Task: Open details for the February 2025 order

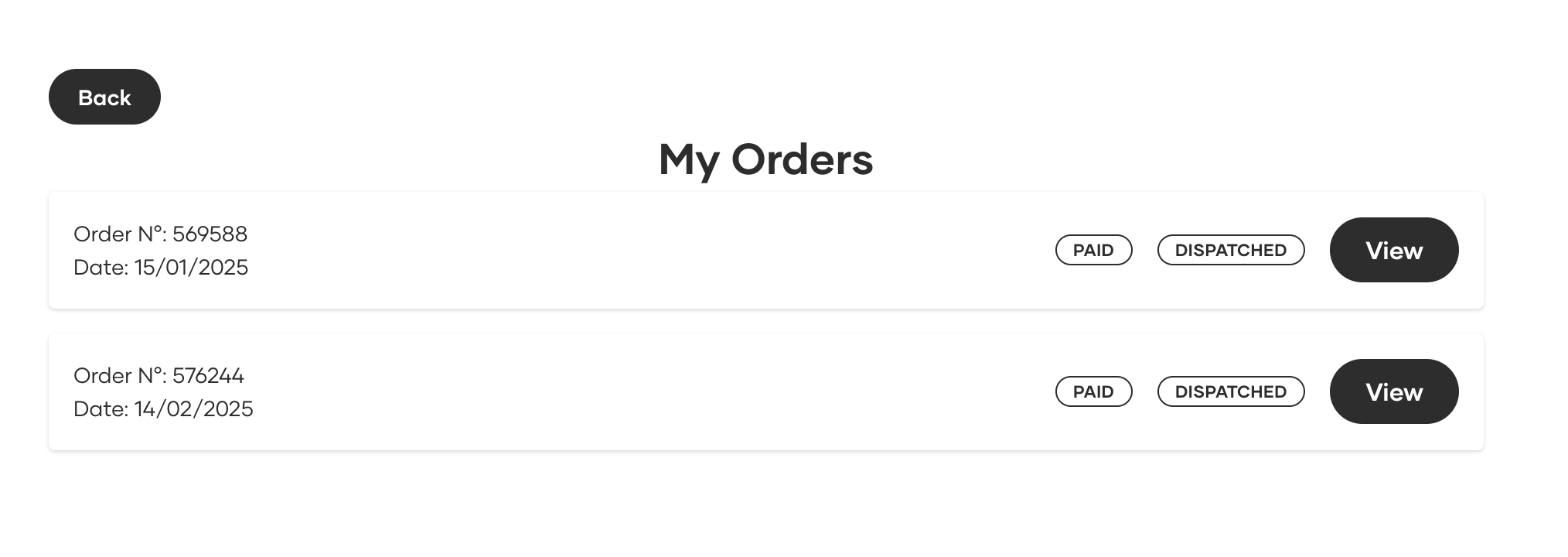Action: 1393,391
